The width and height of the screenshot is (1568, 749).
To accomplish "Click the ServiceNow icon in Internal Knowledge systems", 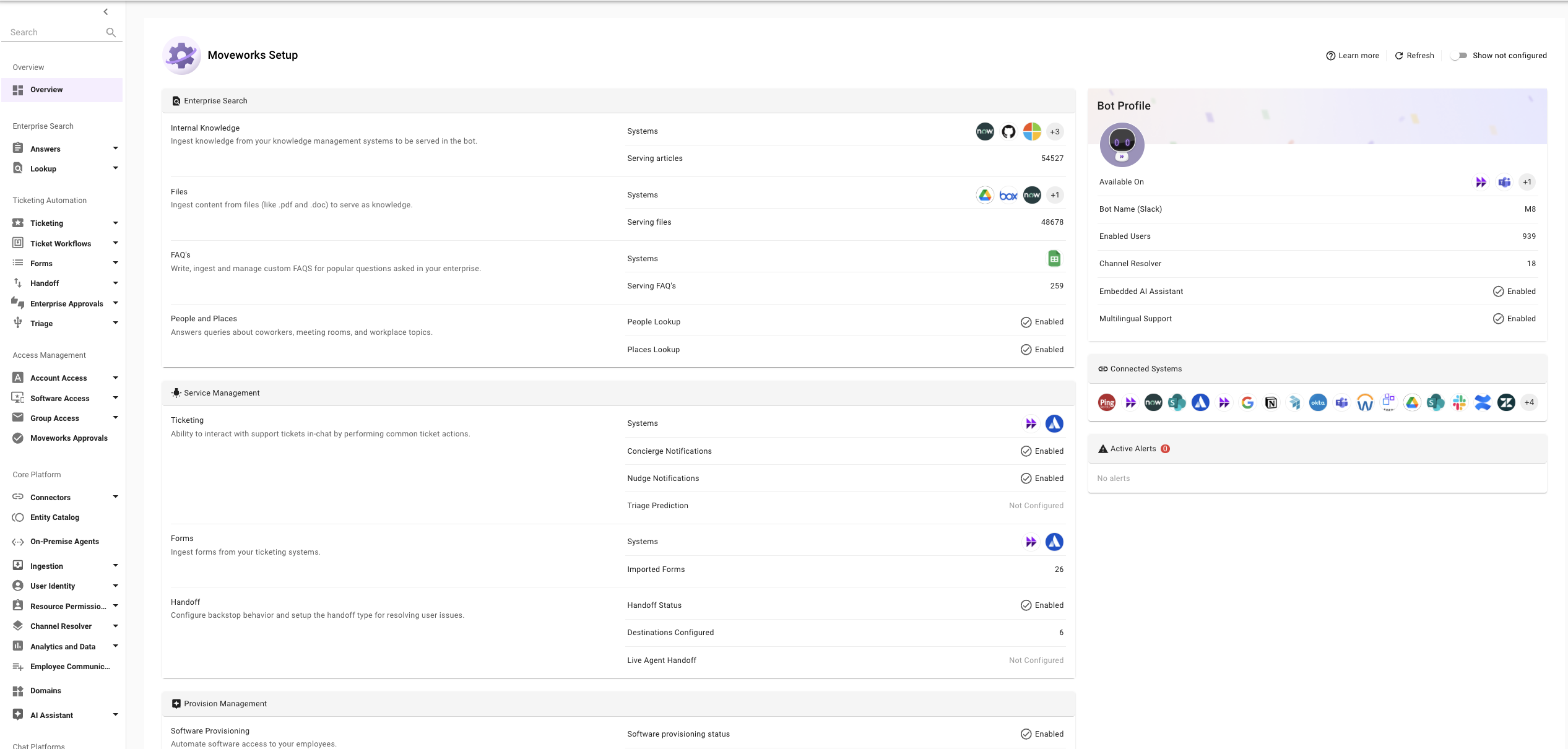I will 985,131.
